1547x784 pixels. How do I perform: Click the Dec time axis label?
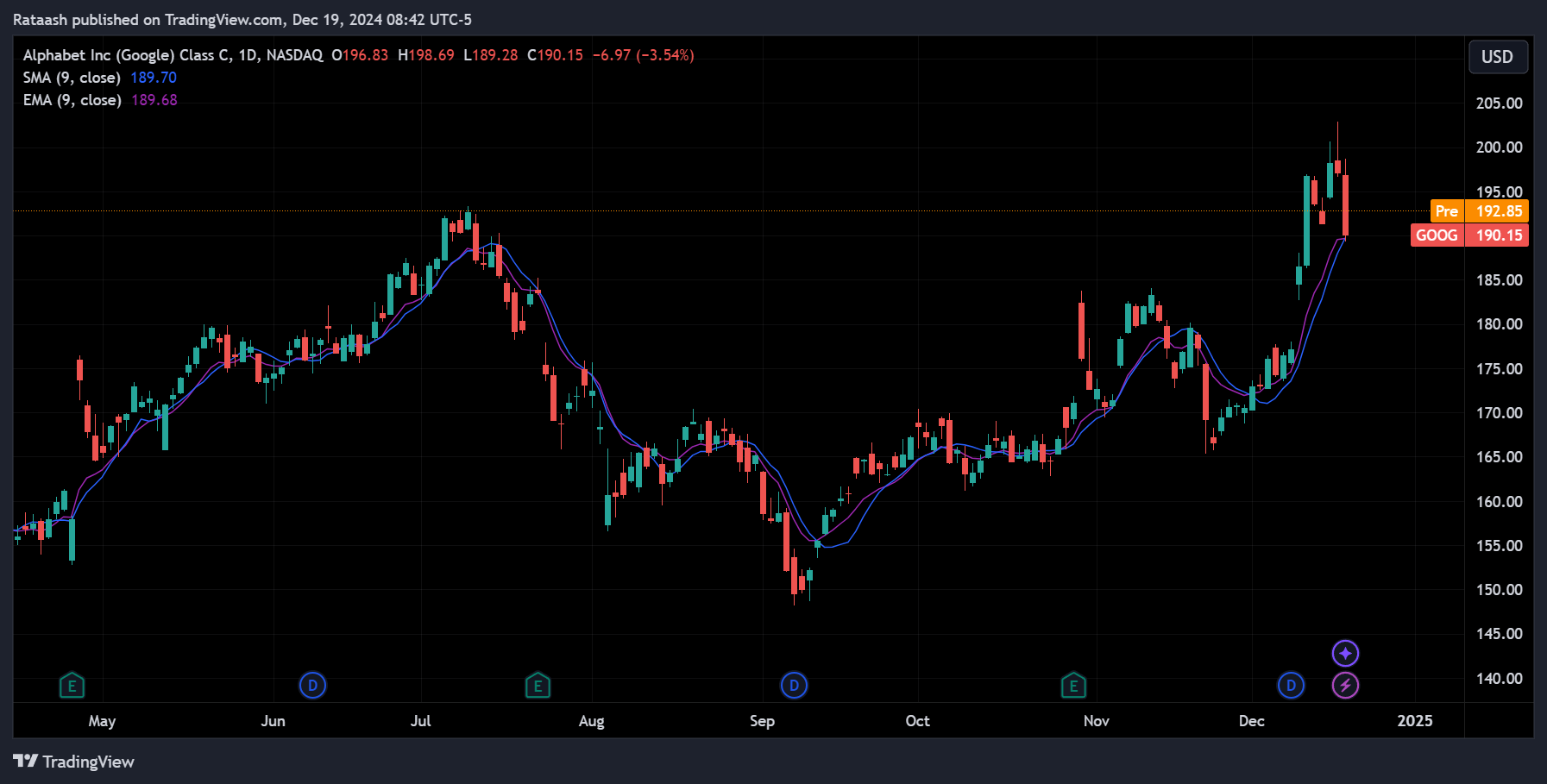point(1251,721)
